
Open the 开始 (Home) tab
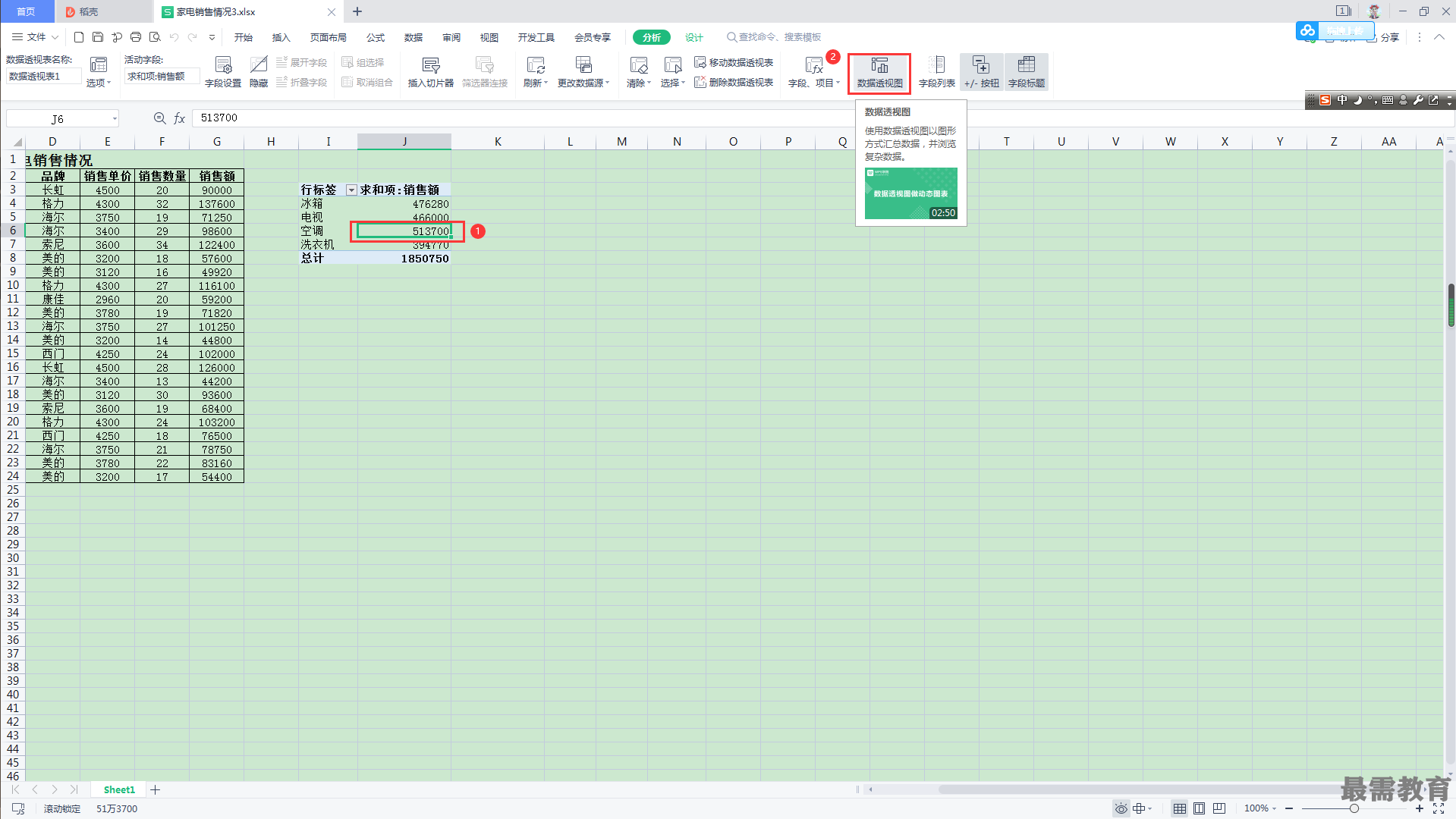pyautogui.click(x=244, y=37)
